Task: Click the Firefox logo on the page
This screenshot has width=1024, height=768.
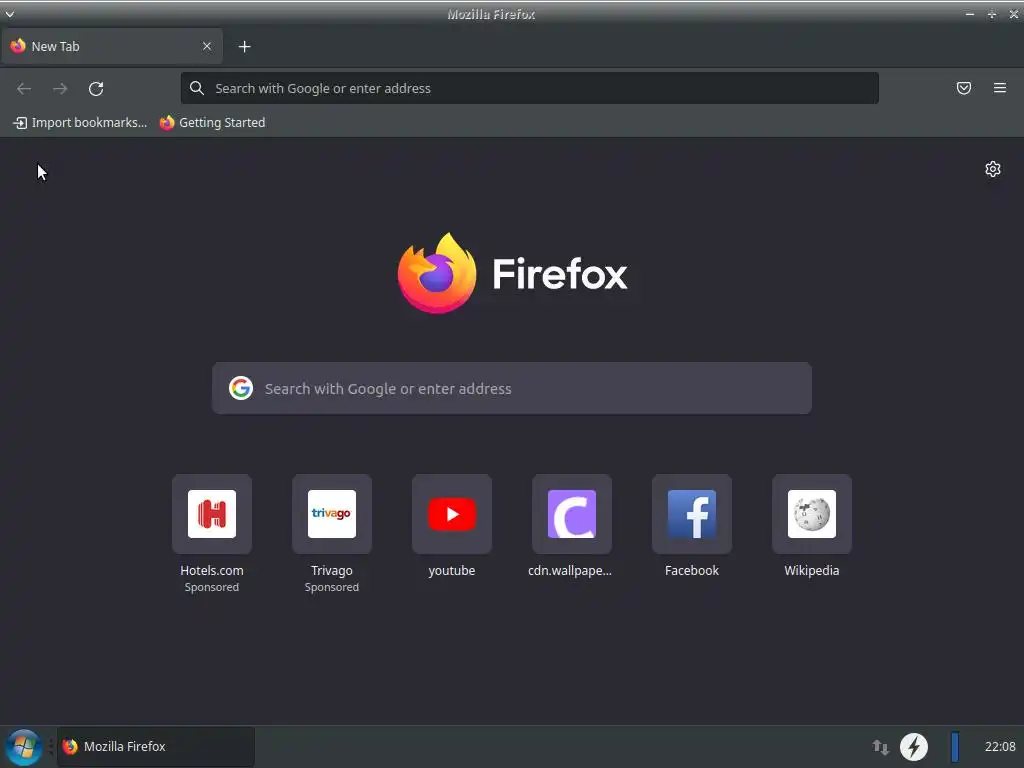Action: (512, 274)
